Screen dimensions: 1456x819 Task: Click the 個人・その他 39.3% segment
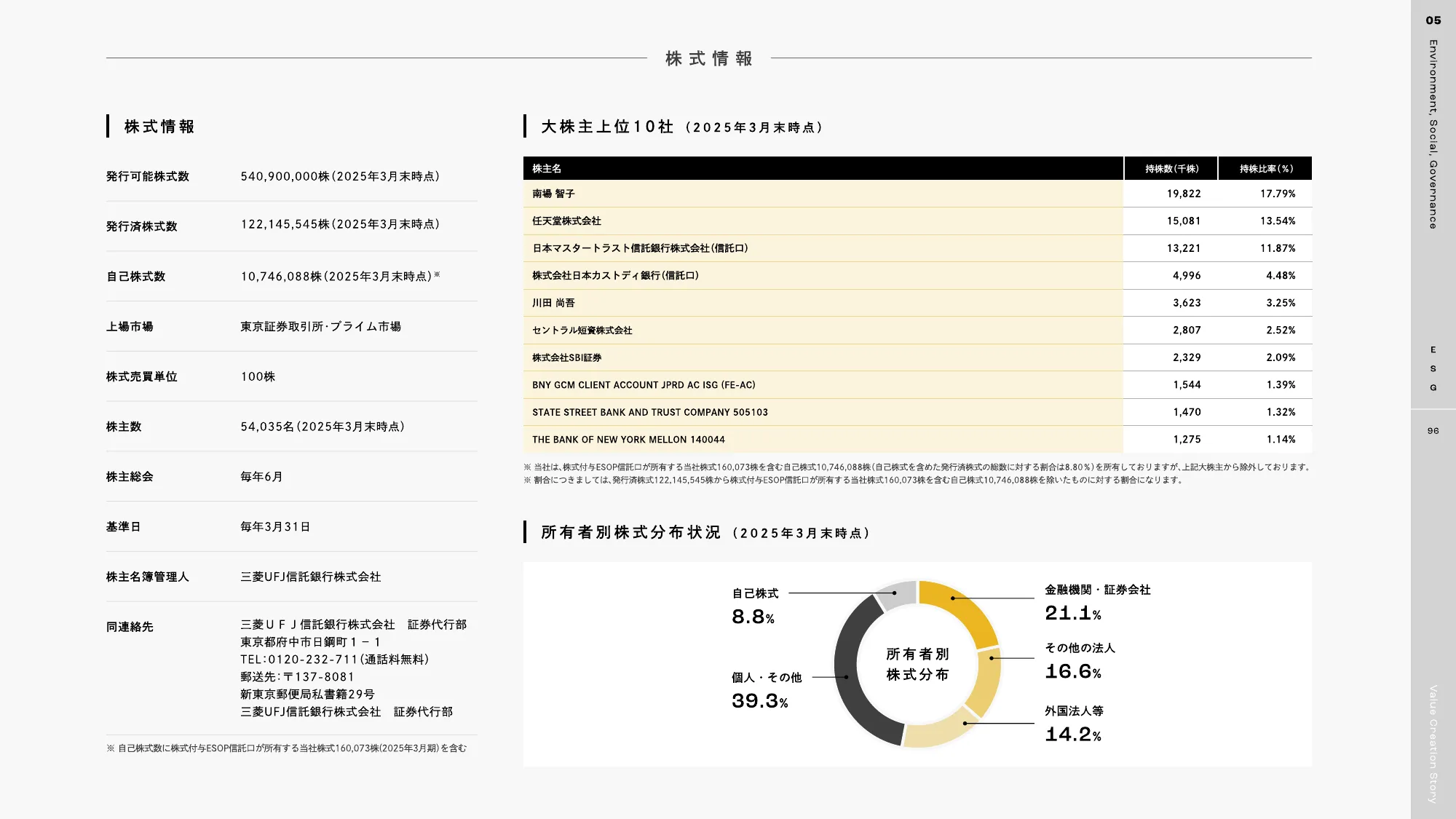tap(848, 677)
